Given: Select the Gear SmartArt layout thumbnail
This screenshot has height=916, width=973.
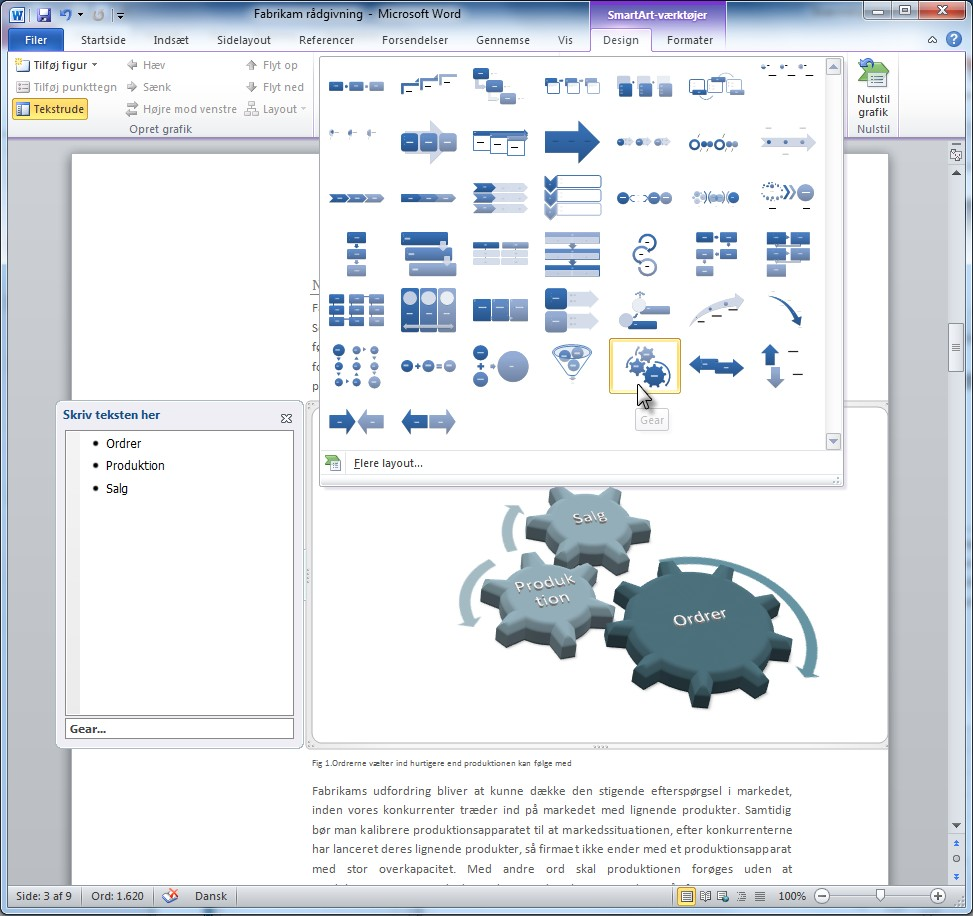Looking at the screenshot, I should [645, 366].
